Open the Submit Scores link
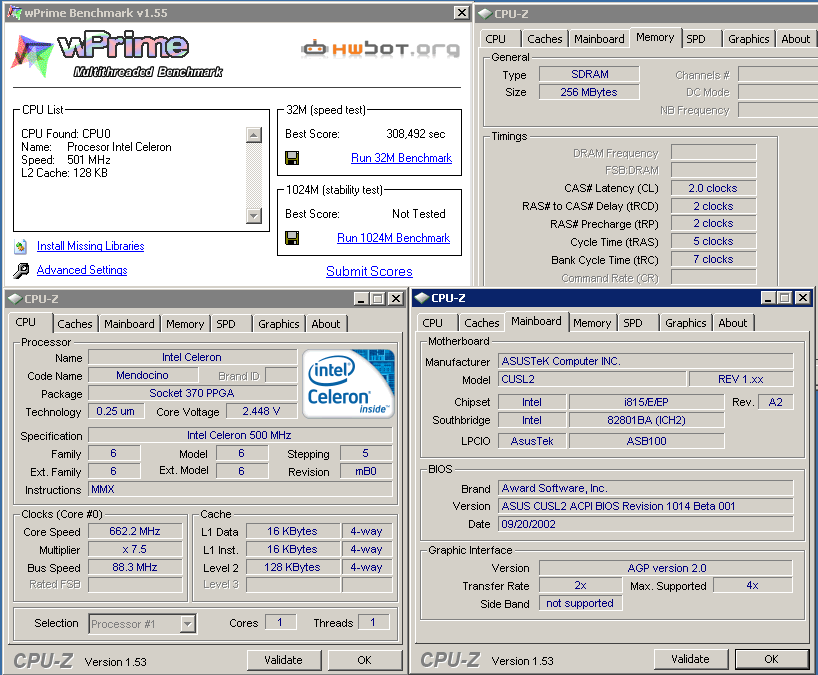The width and height of the screenshot is (818, 675). point(369,271)
